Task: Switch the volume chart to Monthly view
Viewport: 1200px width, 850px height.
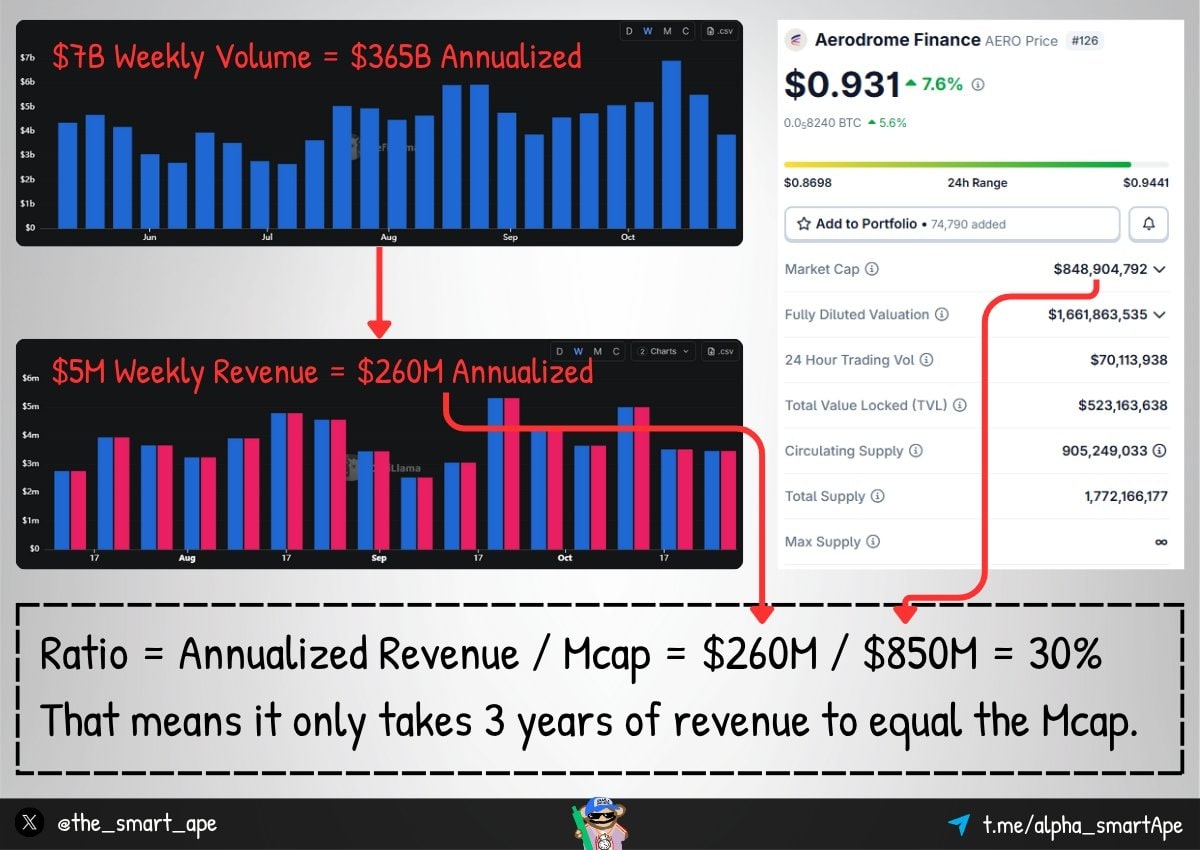Action: (667, 31)
